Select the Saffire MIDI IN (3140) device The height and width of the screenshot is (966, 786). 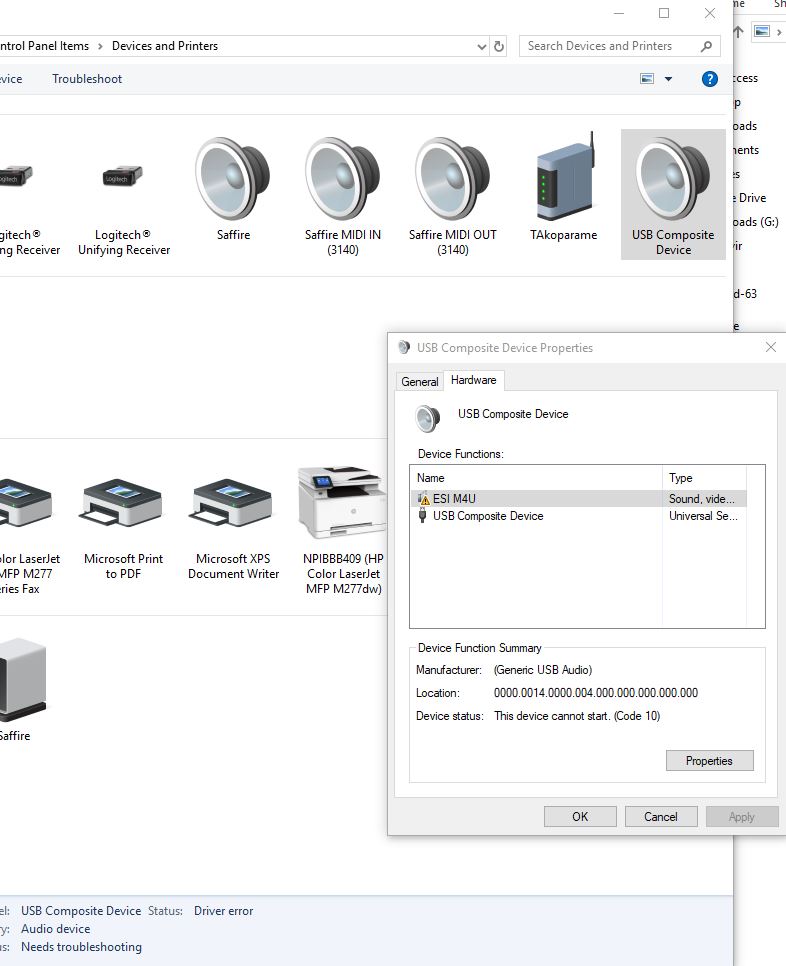(342, 179)
